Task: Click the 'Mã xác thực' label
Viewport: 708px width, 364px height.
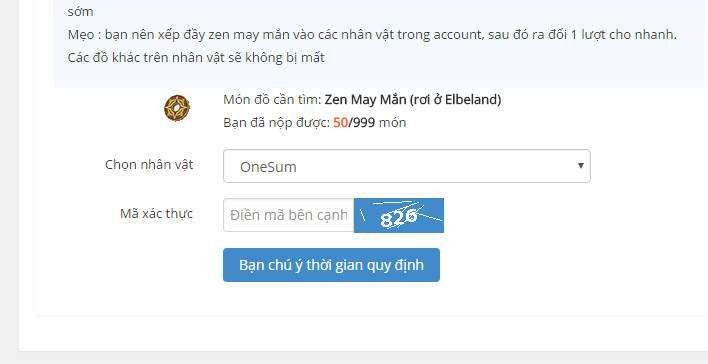Action: [156, 214]
